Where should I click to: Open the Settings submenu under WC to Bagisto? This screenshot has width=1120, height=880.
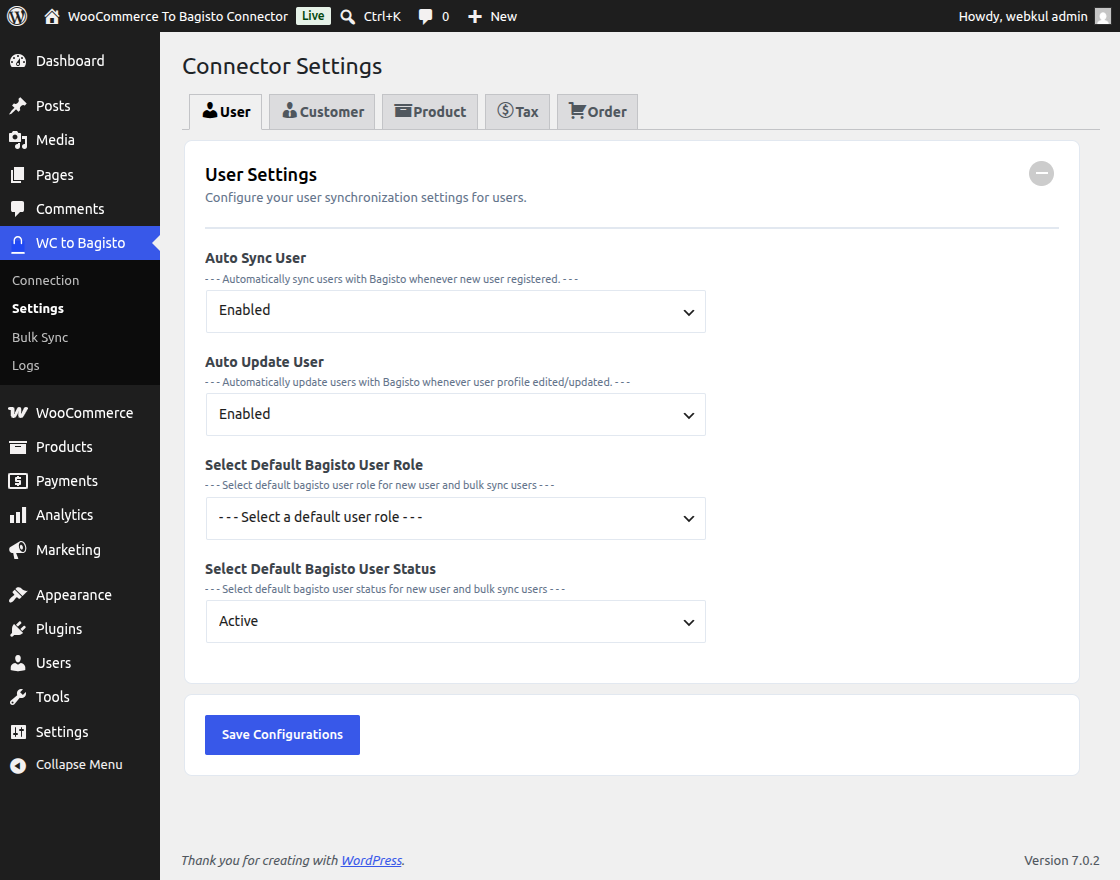coord(38,309)
